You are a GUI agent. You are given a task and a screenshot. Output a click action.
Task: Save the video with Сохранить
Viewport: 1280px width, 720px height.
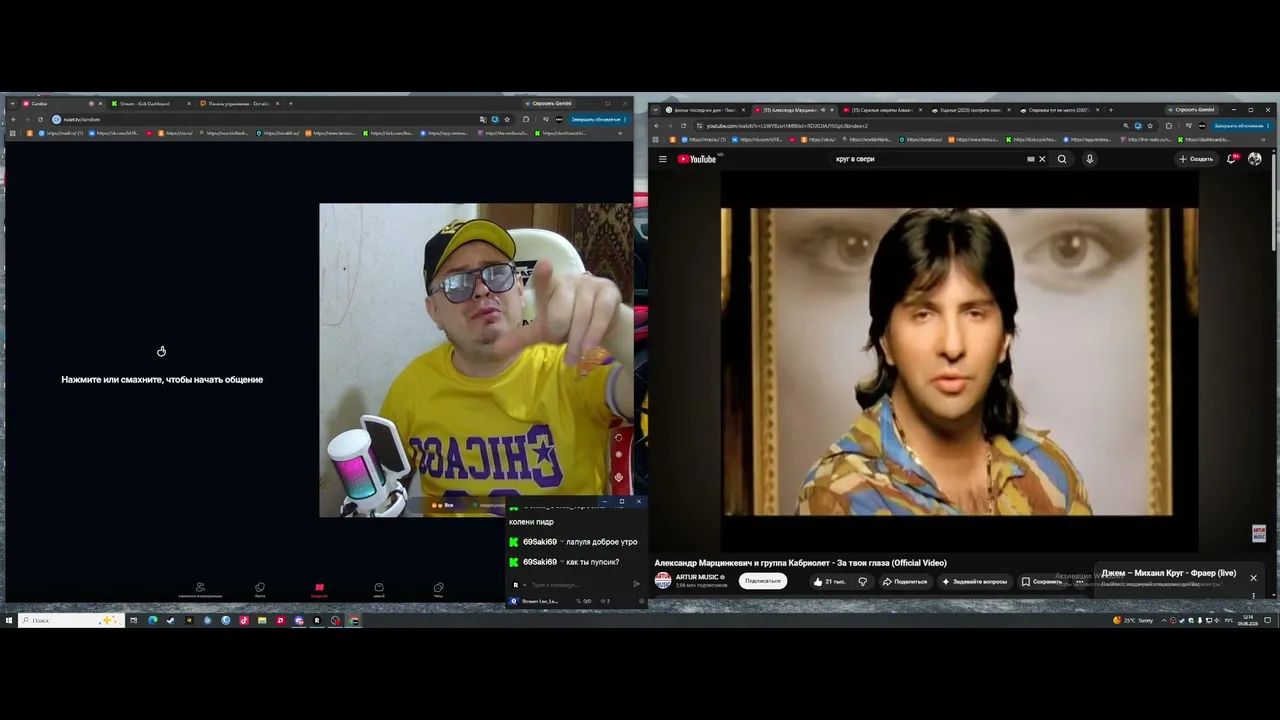tap(1042, 581)
